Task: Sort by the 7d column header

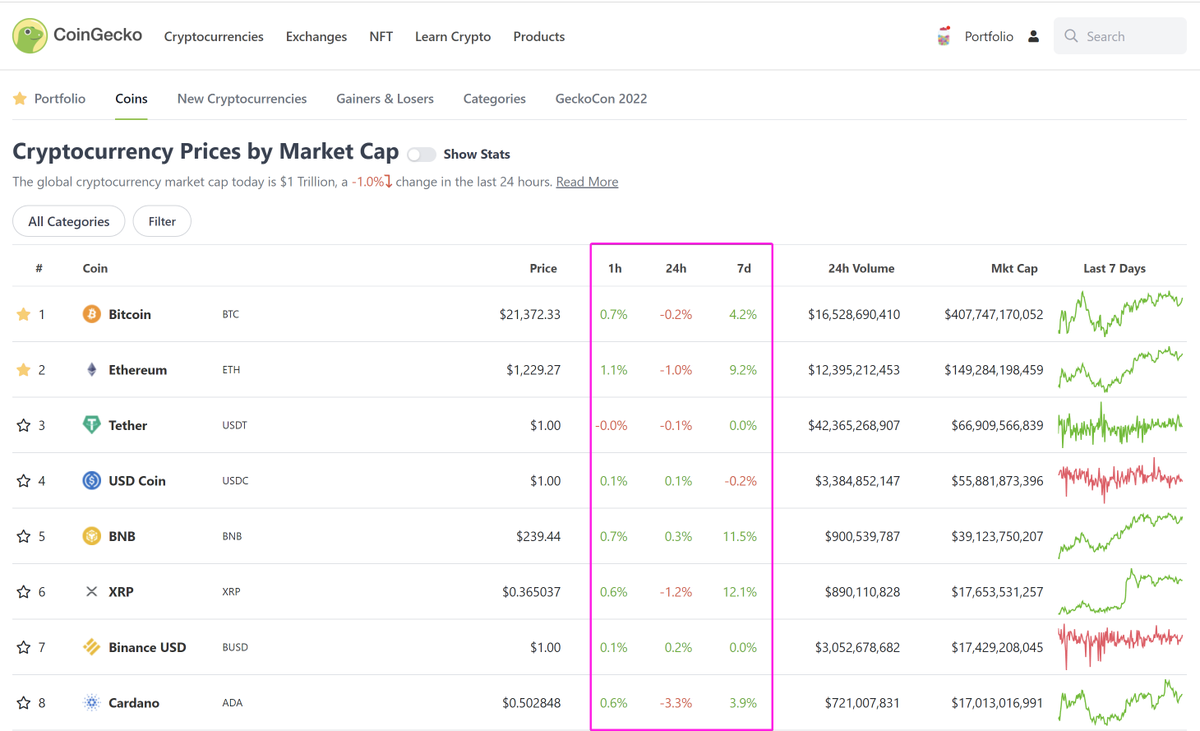Action: click(x=744, y=268)
